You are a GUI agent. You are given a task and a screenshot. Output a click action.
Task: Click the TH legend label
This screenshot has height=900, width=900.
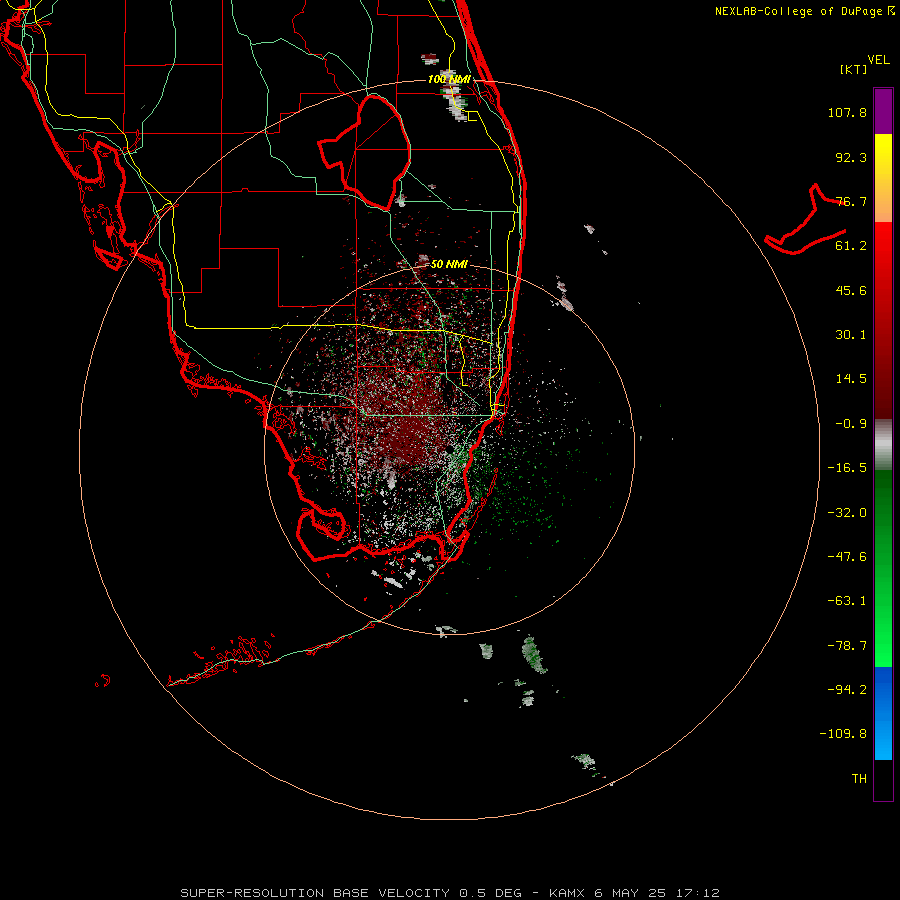point(859,779)
